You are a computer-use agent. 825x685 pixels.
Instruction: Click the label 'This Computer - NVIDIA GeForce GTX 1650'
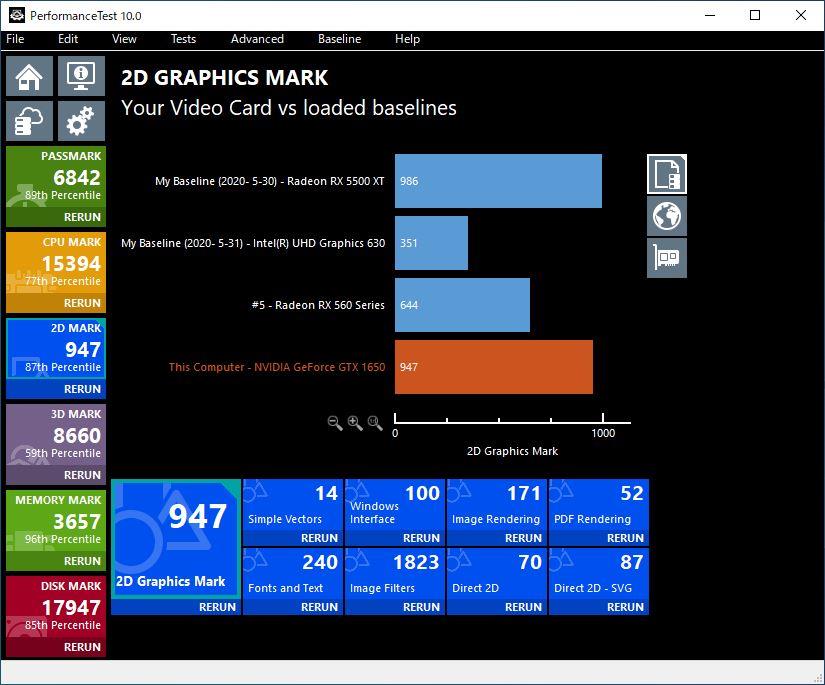click(x=277, y=367)
